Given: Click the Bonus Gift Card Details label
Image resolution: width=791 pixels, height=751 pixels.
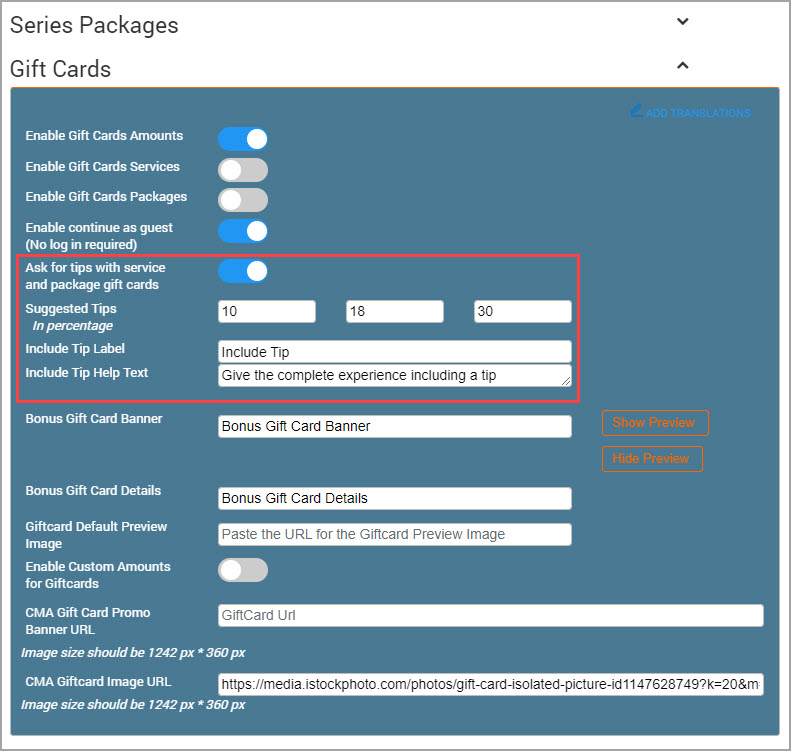Looking at the screenshot, I should pyautogui.click(x=93, y=491).
